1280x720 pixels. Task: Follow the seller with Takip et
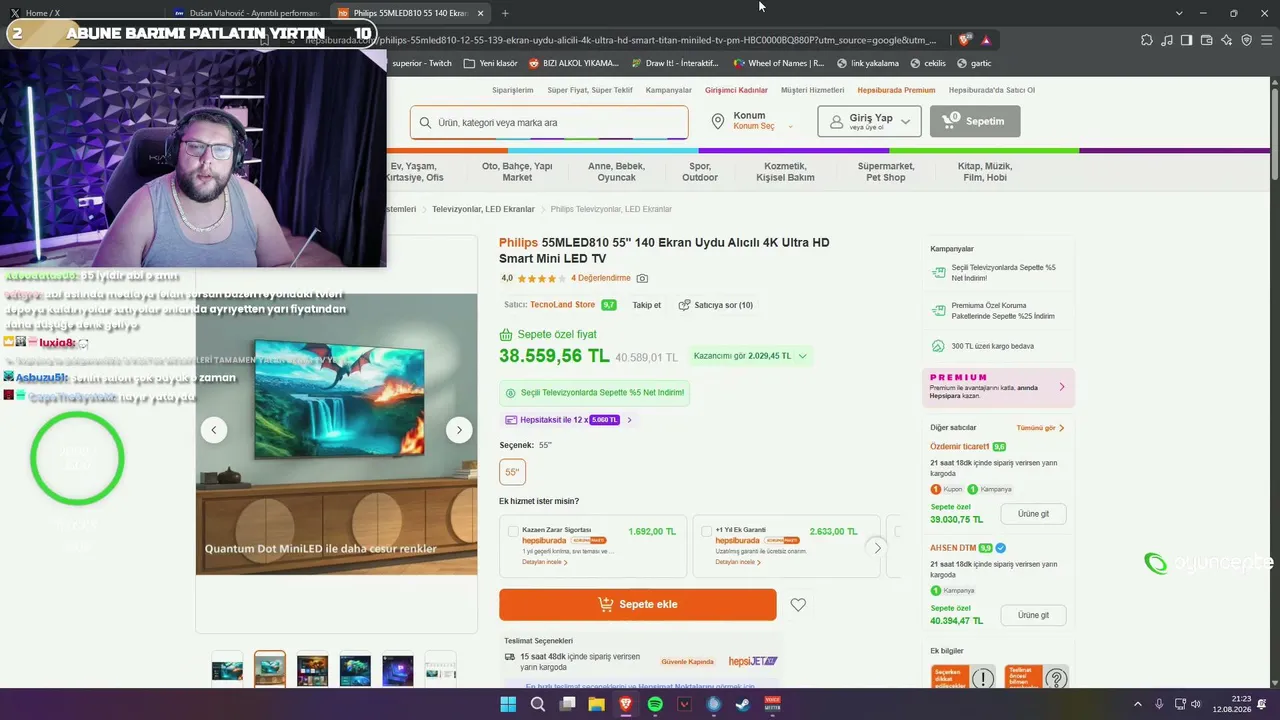pyautogui.click(x=646, y=305)
